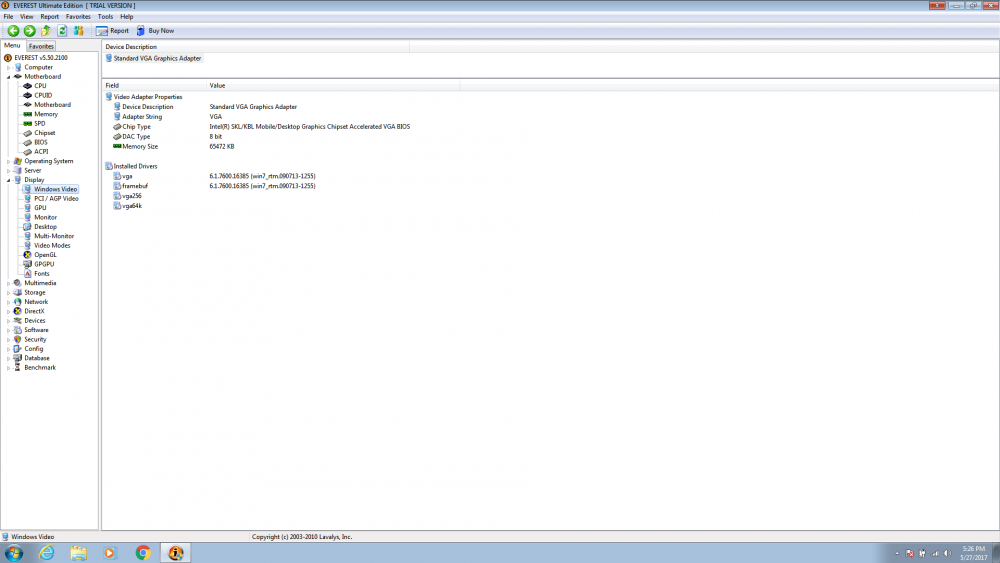1000x563 pixels.
Task: Click the green Forward arrow toolbar icon
Action: pyautogui.click(x=29, y=31)
